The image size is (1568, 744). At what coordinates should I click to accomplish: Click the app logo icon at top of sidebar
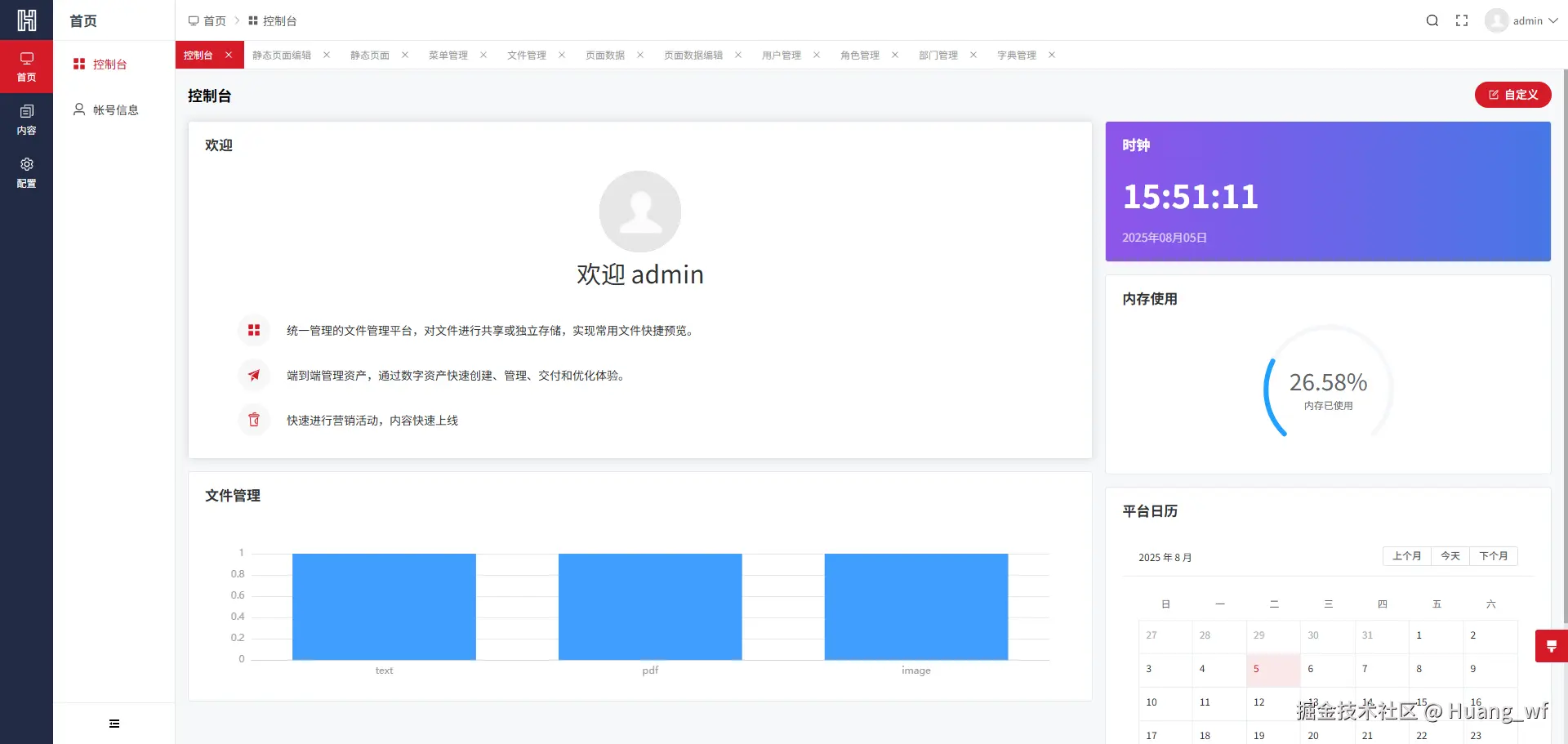(x=27, y=20)
